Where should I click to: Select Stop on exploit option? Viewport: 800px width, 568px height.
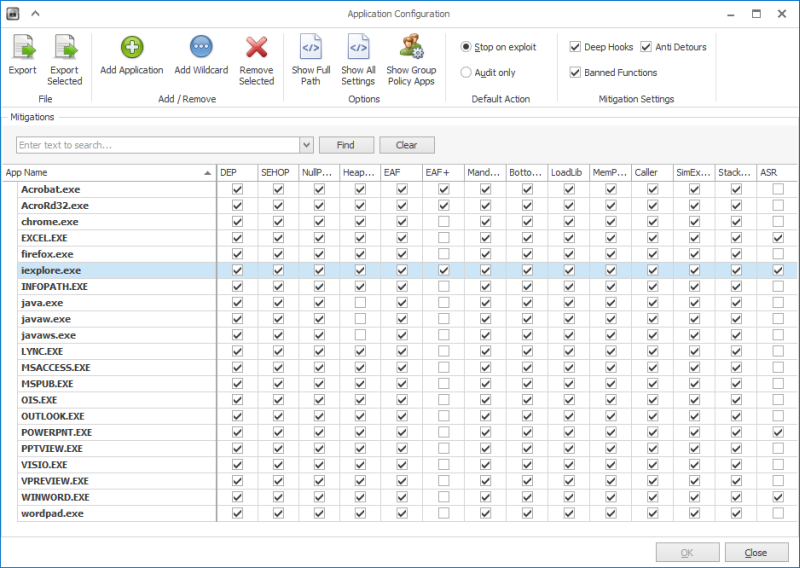tap(466, 47)
